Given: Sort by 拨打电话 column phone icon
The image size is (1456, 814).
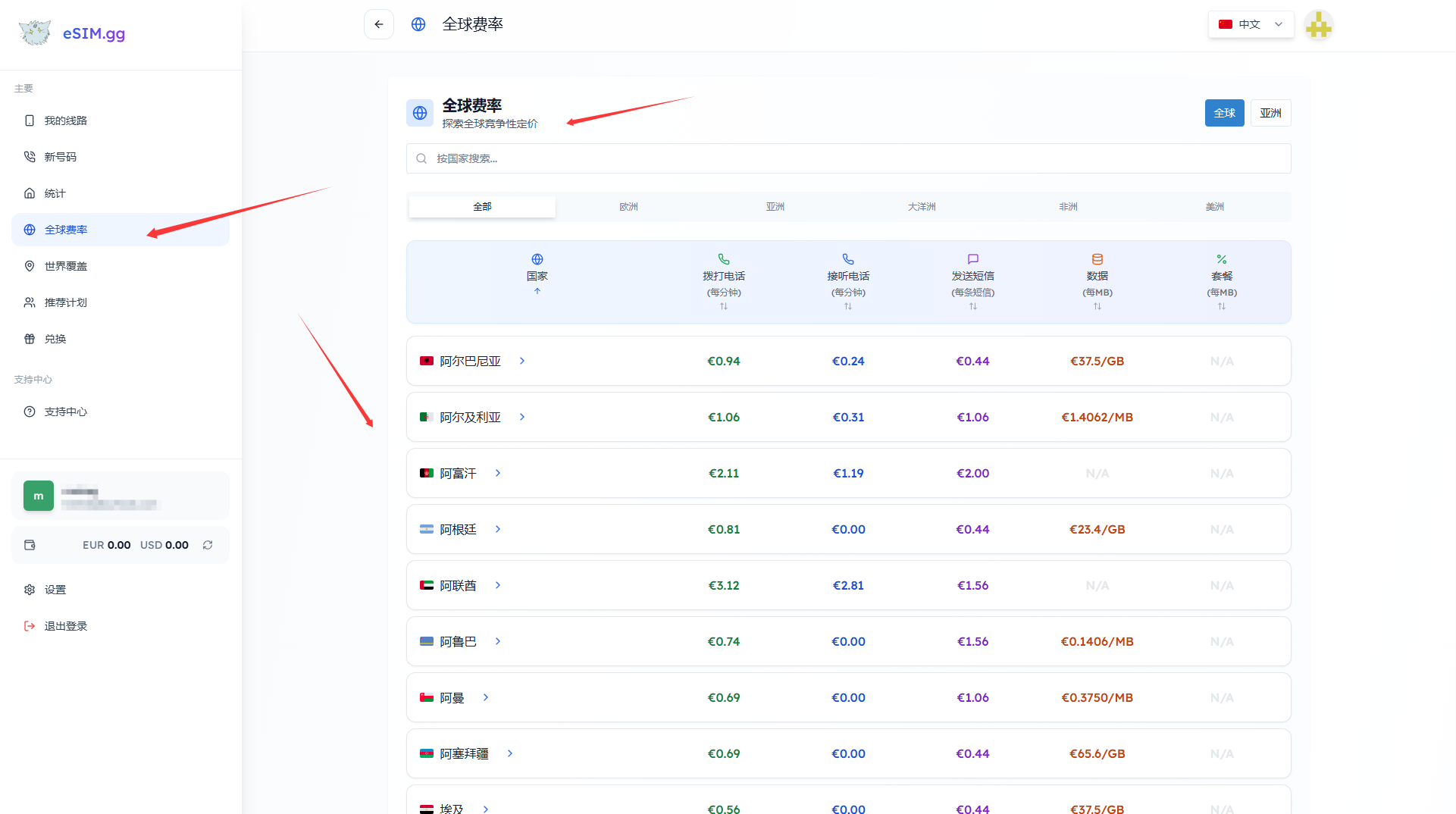Looking at the screenshot, I should [x=723, y=260].
